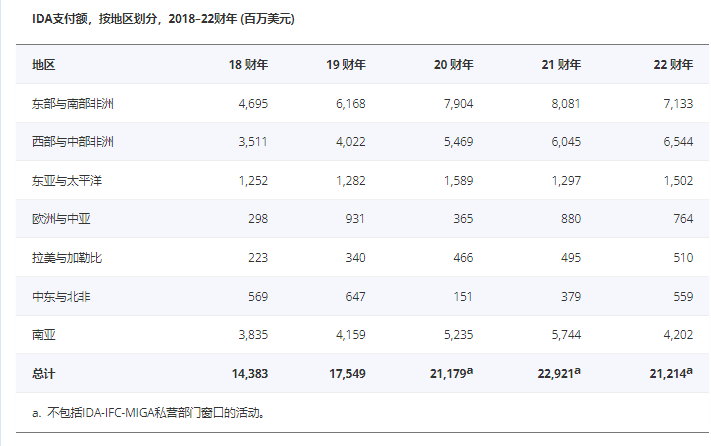
Task: Click the row label '南亚'
Action: 44,335
